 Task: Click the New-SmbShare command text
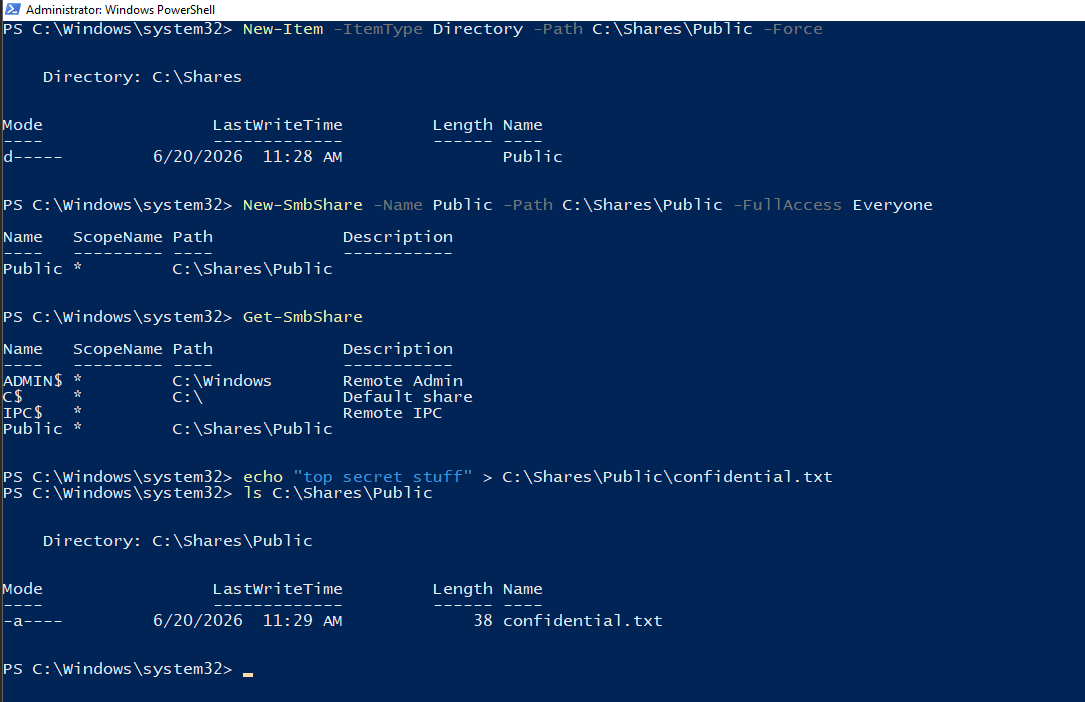302,205
